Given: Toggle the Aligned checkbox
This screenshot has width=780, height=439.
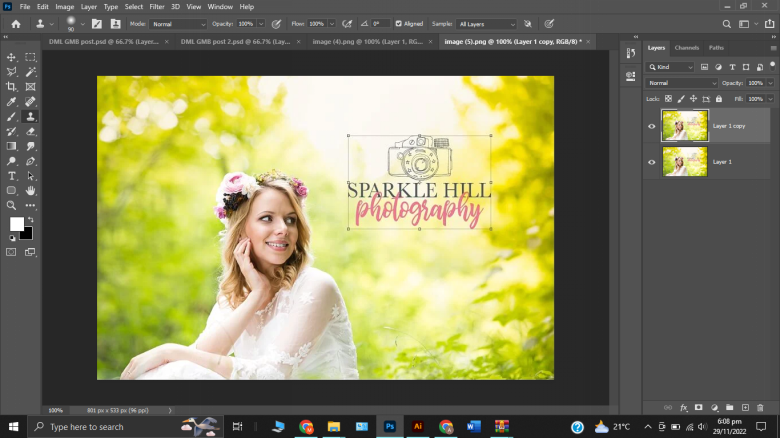Looking at the screenshot, I should click(x=398, y=24).
